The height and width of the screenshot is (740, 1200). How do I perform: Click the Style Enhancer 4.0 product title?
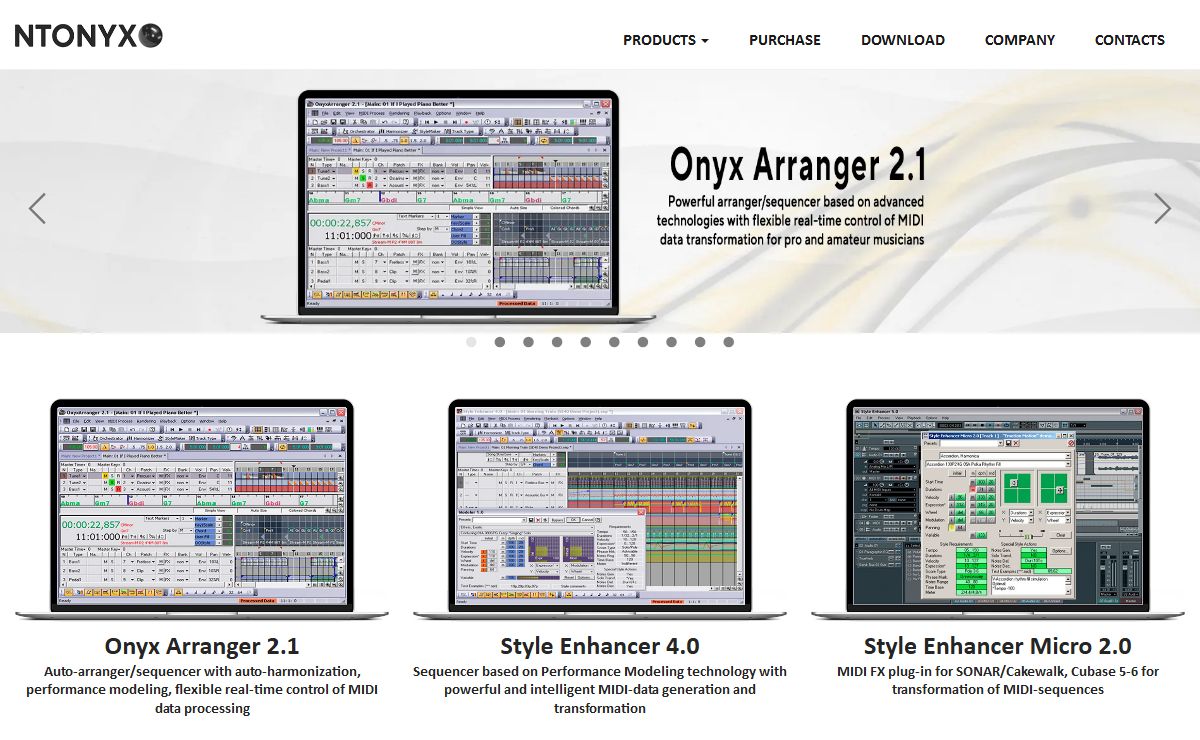tap(600, 646)
